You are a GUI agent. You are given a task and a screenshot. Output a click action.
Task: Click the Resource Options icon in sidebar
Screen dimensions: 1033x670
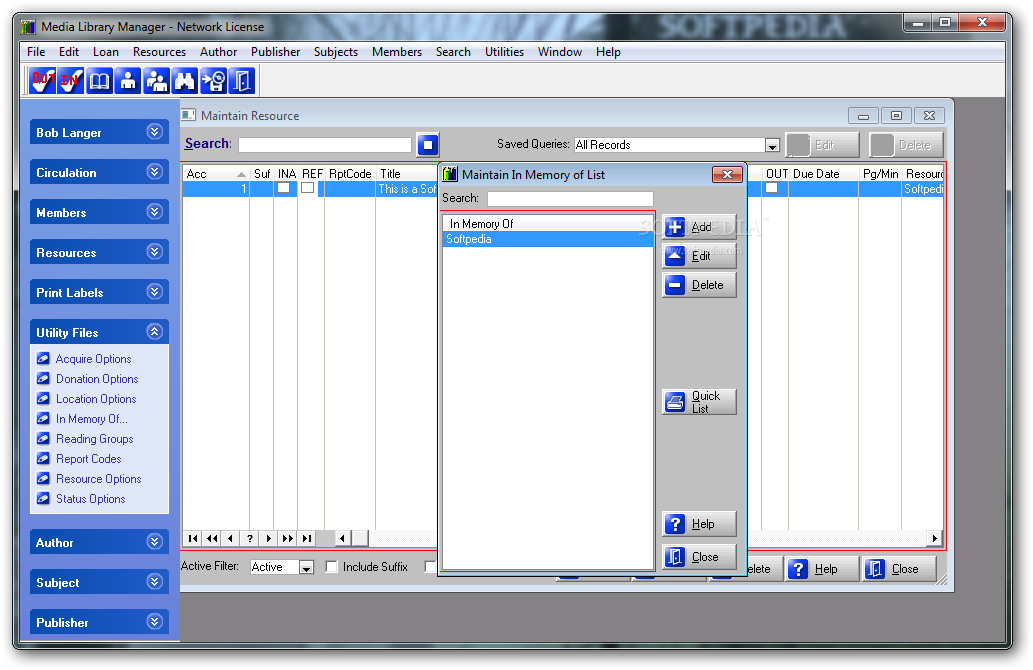43,478
